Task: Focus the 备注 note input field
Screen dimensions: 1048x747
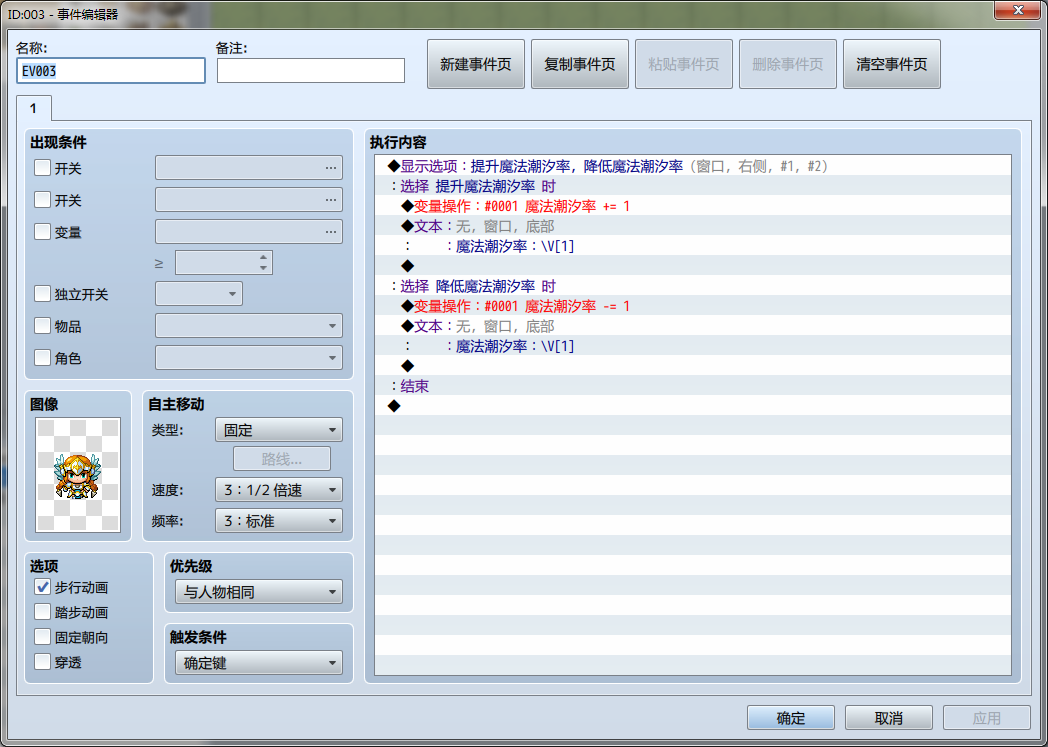Action: [x=311, y=71]
